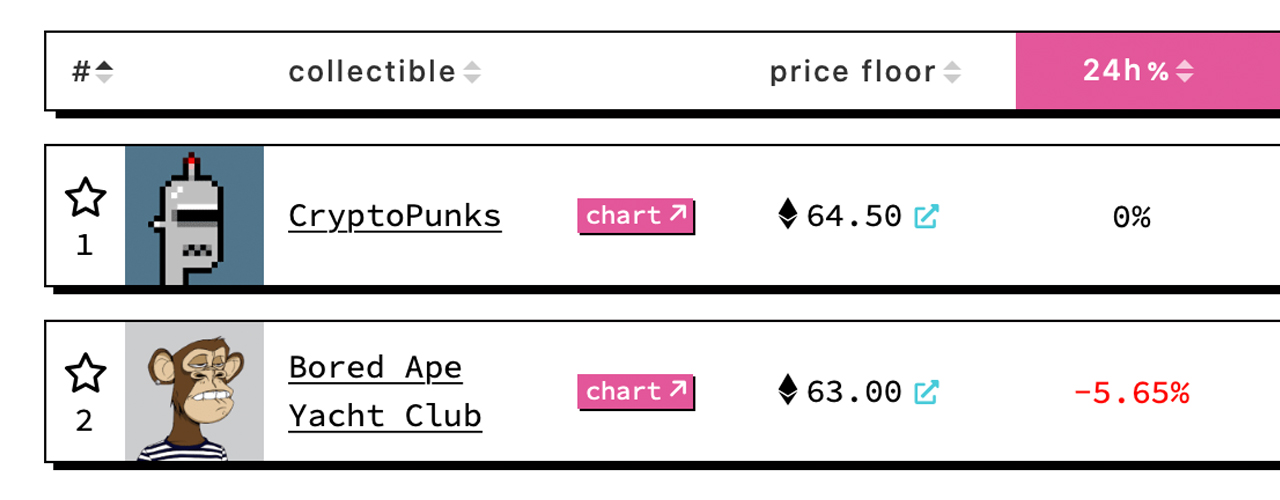Click the CryptoPunks pixel robot thumbnail
Image resolution: width=1280 pixels, height=500 pixels.
(x=194, y=216)
